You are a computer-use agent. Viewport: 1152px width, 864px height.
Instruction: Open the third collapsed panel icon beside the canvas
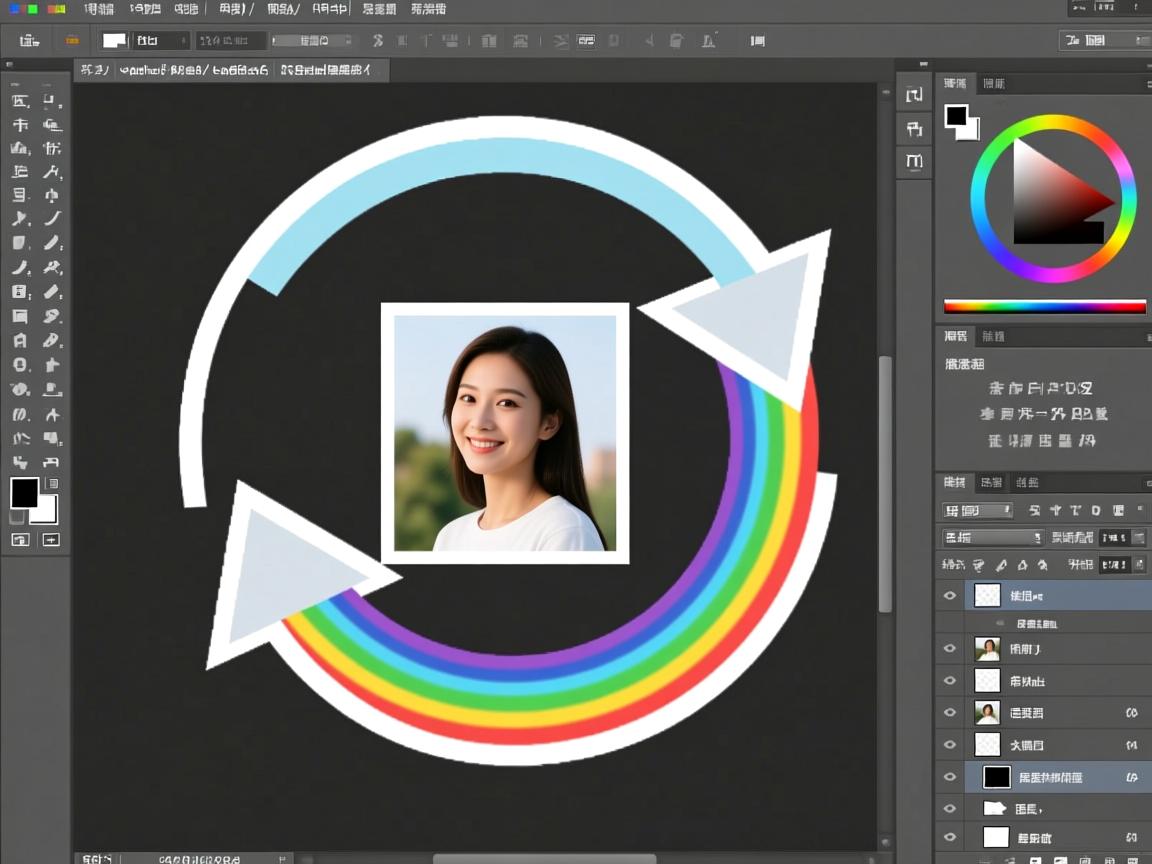point(914,161)
